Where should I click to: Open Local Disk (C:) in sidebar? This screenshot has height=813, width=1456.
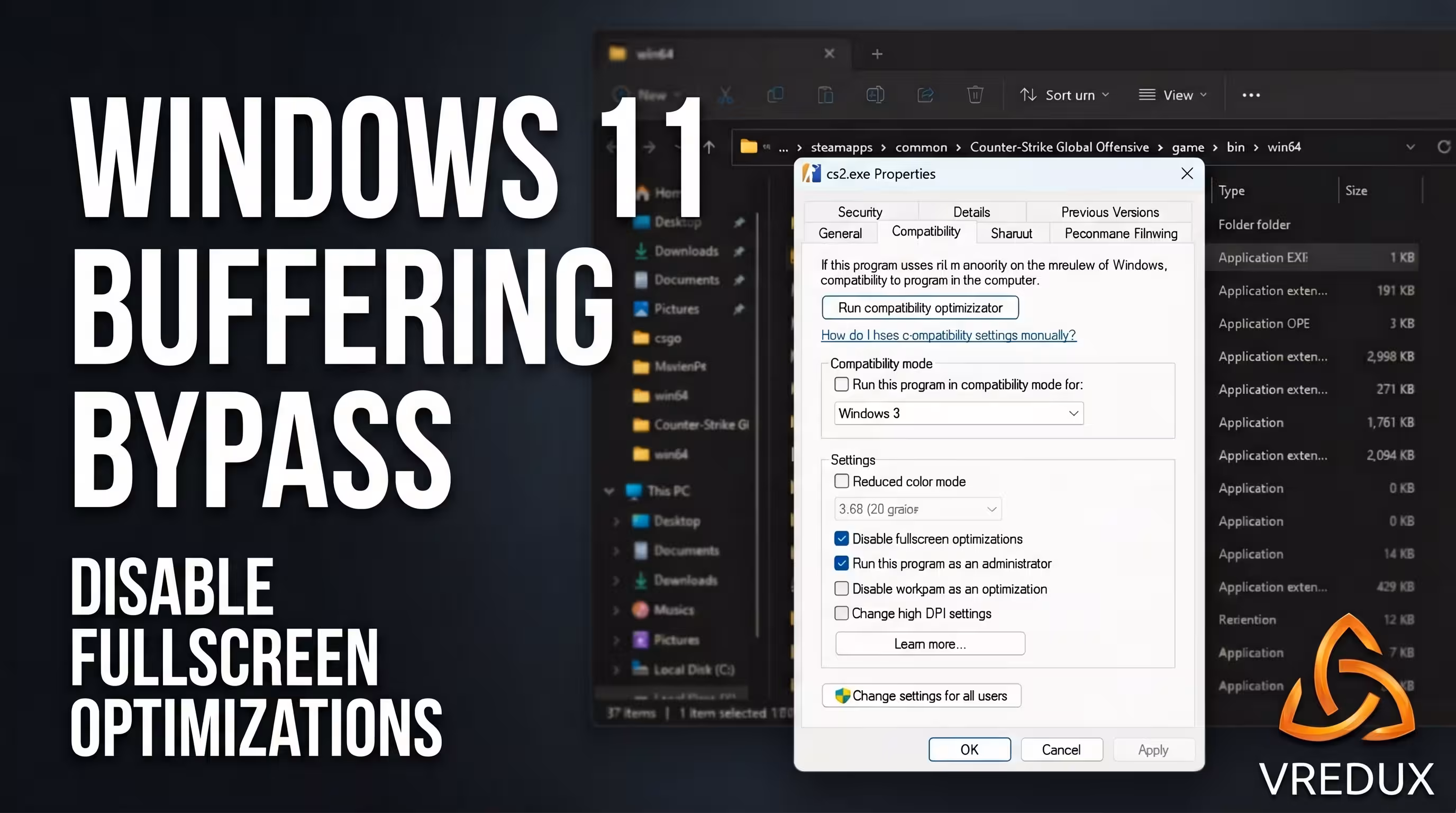coord(694,670)
